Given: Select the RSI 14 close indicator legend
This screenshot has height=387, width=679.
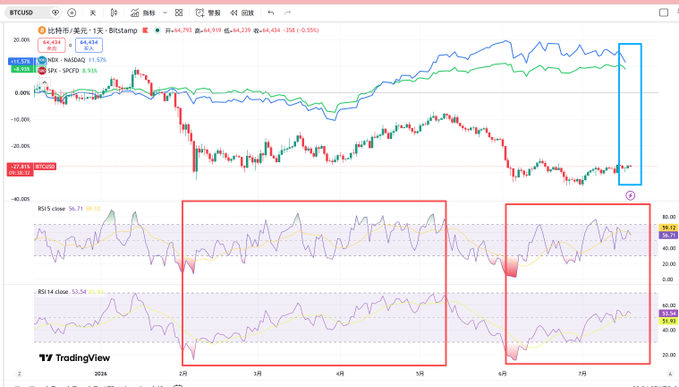Looking at the screenshot, I should pyautogui.click(x=53, y=292).
